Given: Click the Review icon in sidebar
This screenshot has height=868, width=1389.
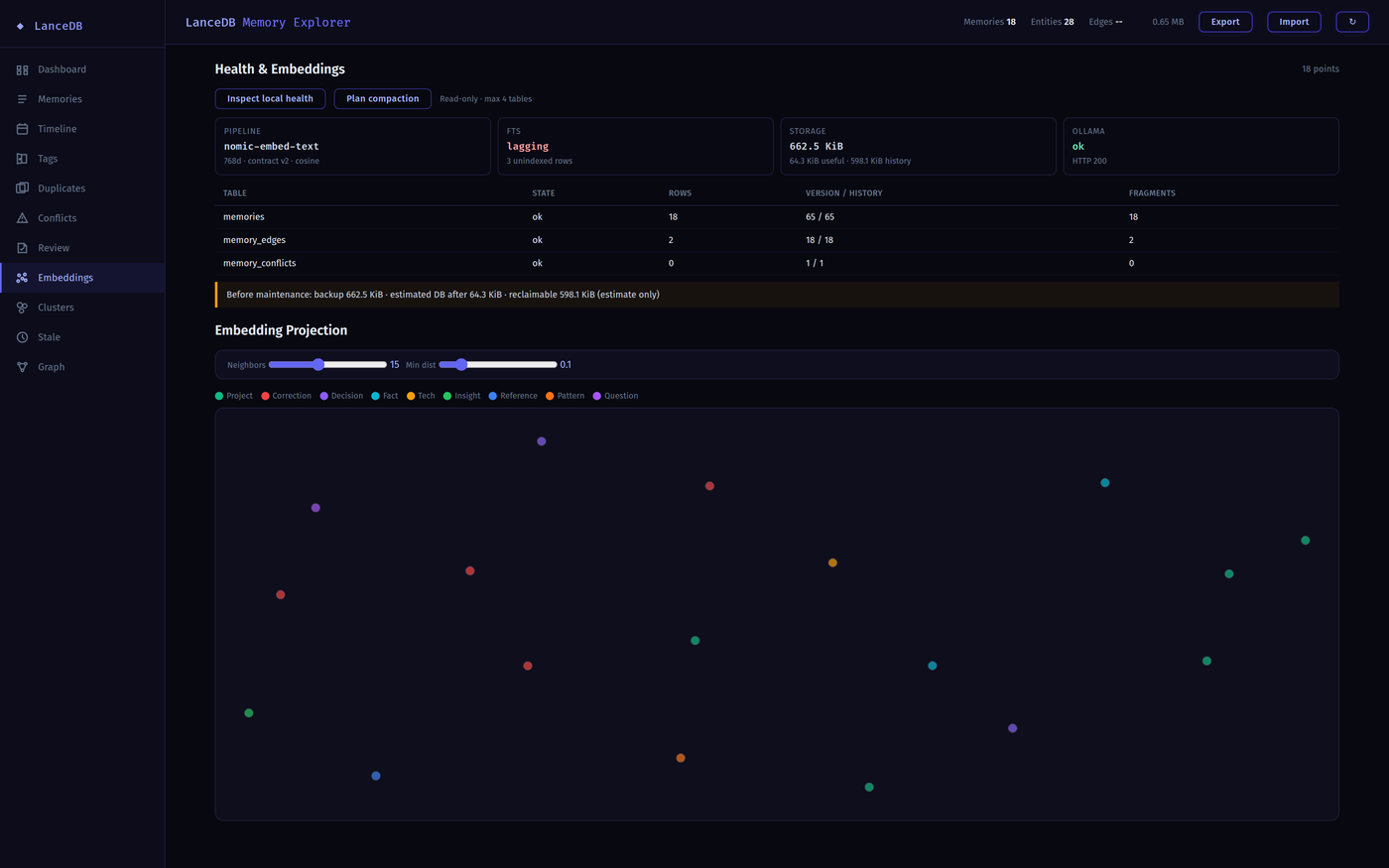Looking at the screenshot, I should tap(22, 248).
